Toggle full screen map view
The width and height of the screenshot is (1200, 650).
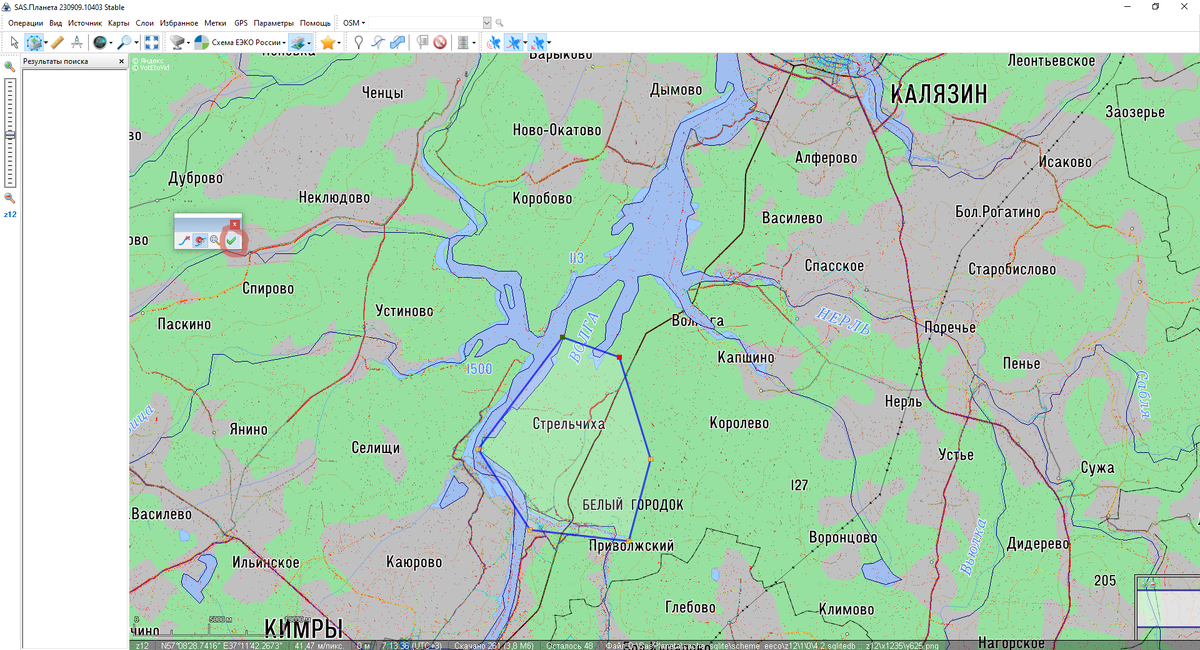click(x=151, y=42)
